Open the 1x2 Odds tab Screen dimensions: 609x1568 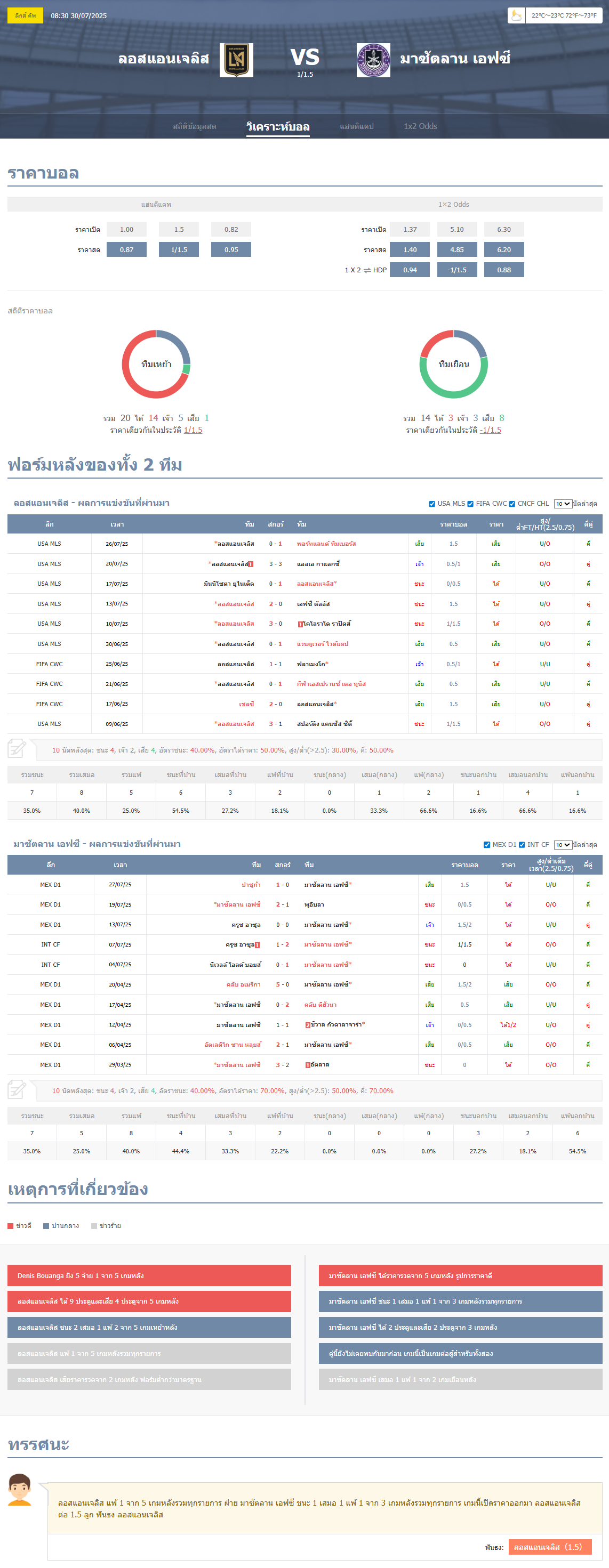point(420,126)
